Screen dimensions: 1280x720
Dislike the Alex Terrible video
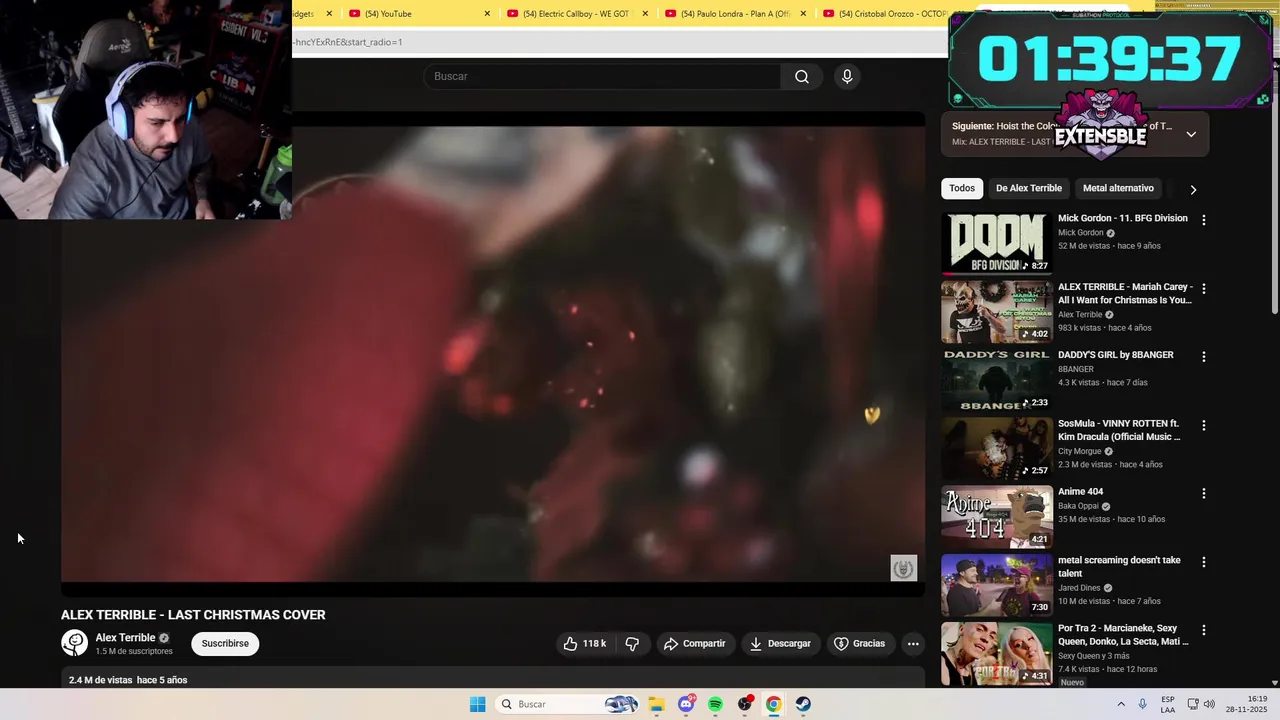click(x=632, y=644)
